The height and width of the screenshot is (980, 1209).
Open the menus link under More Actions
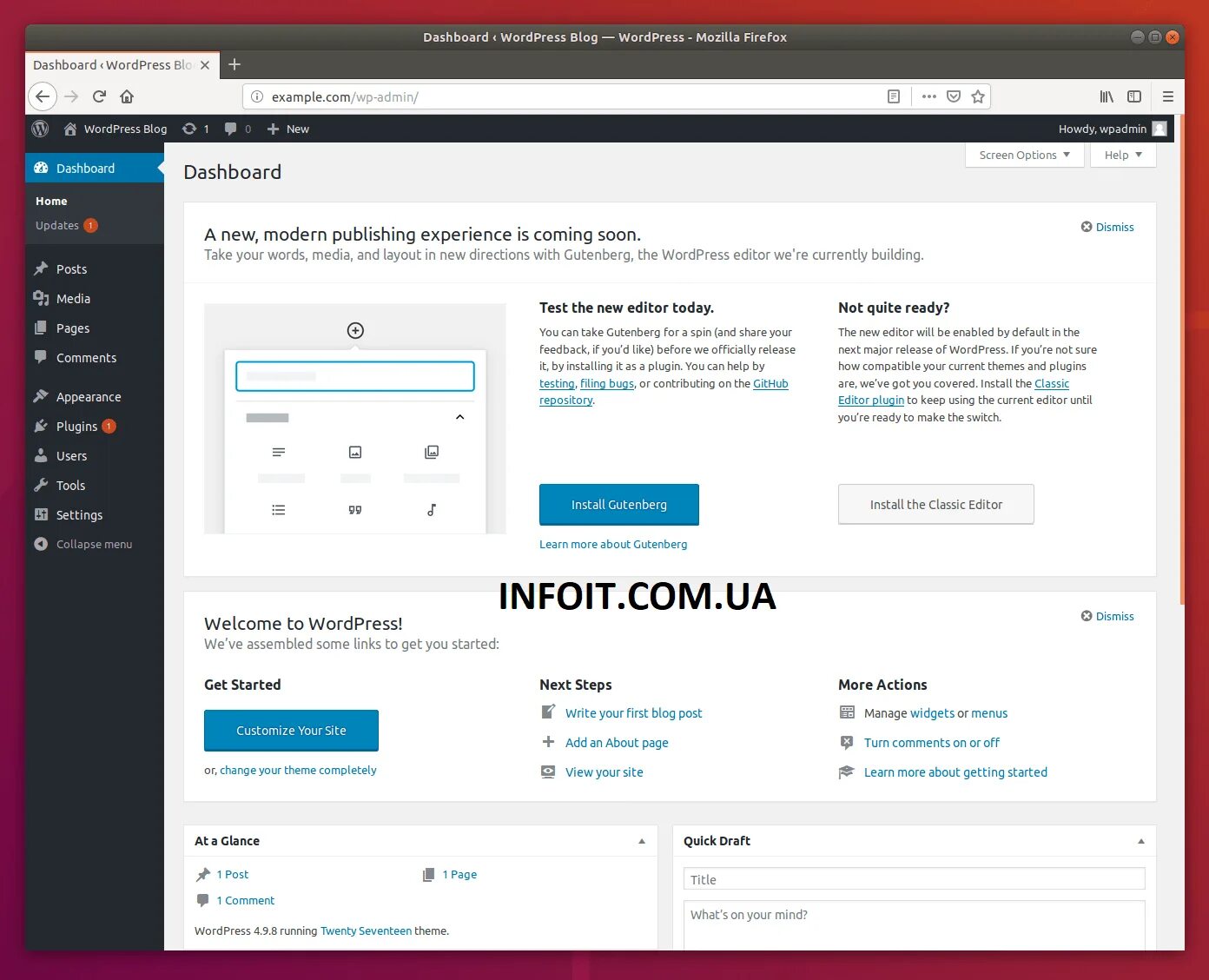(x=989, y=713)
